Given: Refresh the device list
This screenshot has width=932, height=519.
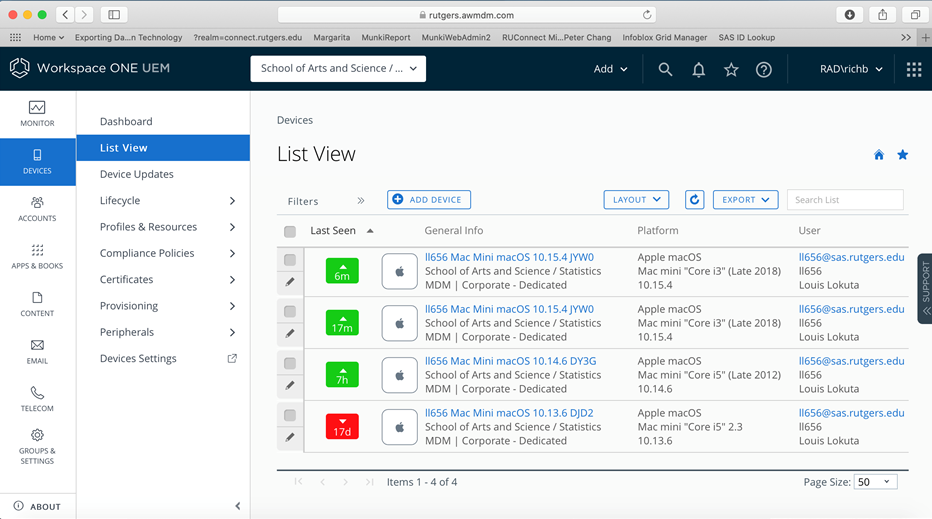Looking at the screenshot, I should 694,200.
